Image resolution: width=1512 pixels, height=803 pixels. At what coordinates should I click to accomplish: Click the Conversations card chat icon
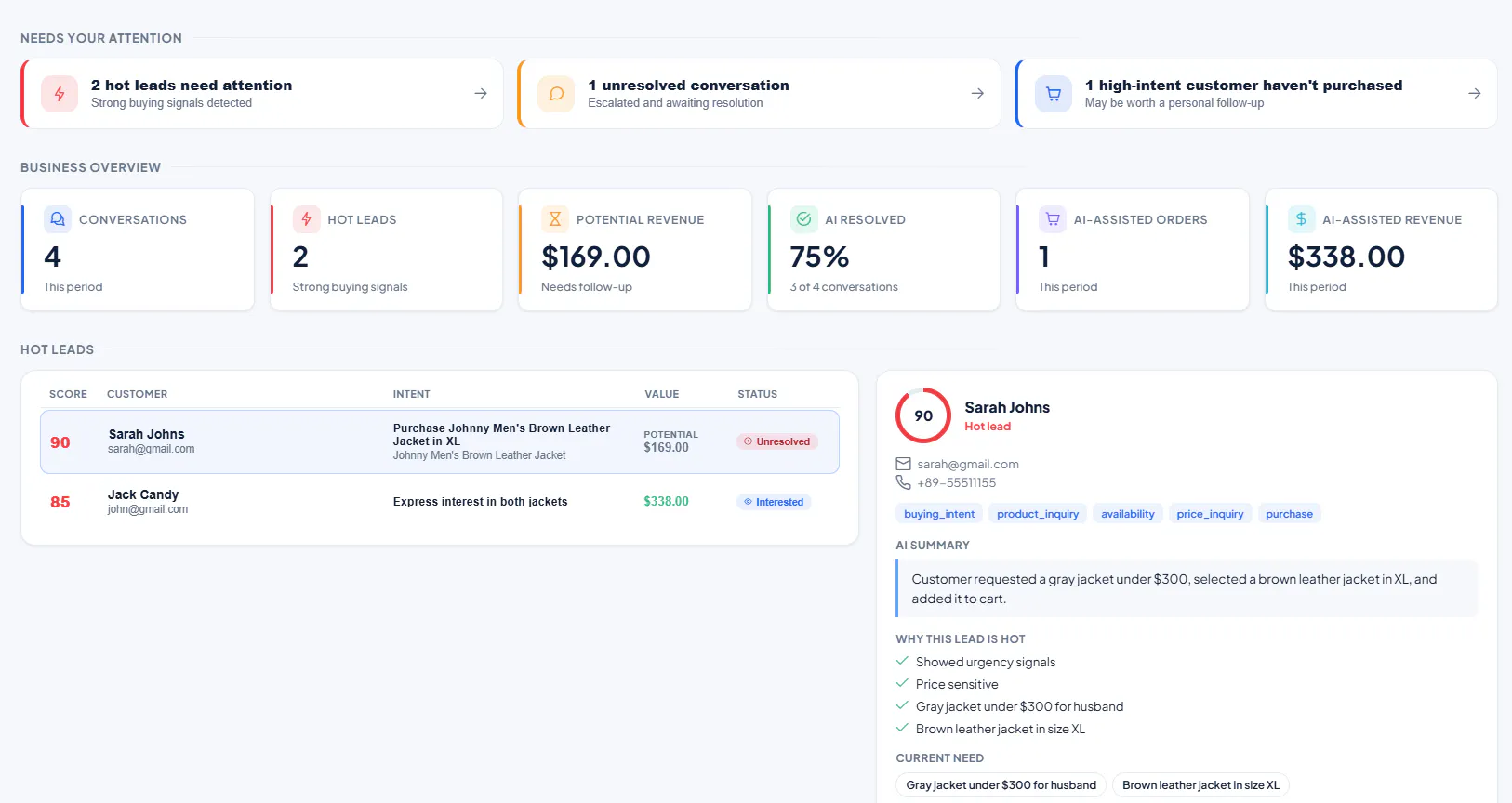[x=58, y=219]
